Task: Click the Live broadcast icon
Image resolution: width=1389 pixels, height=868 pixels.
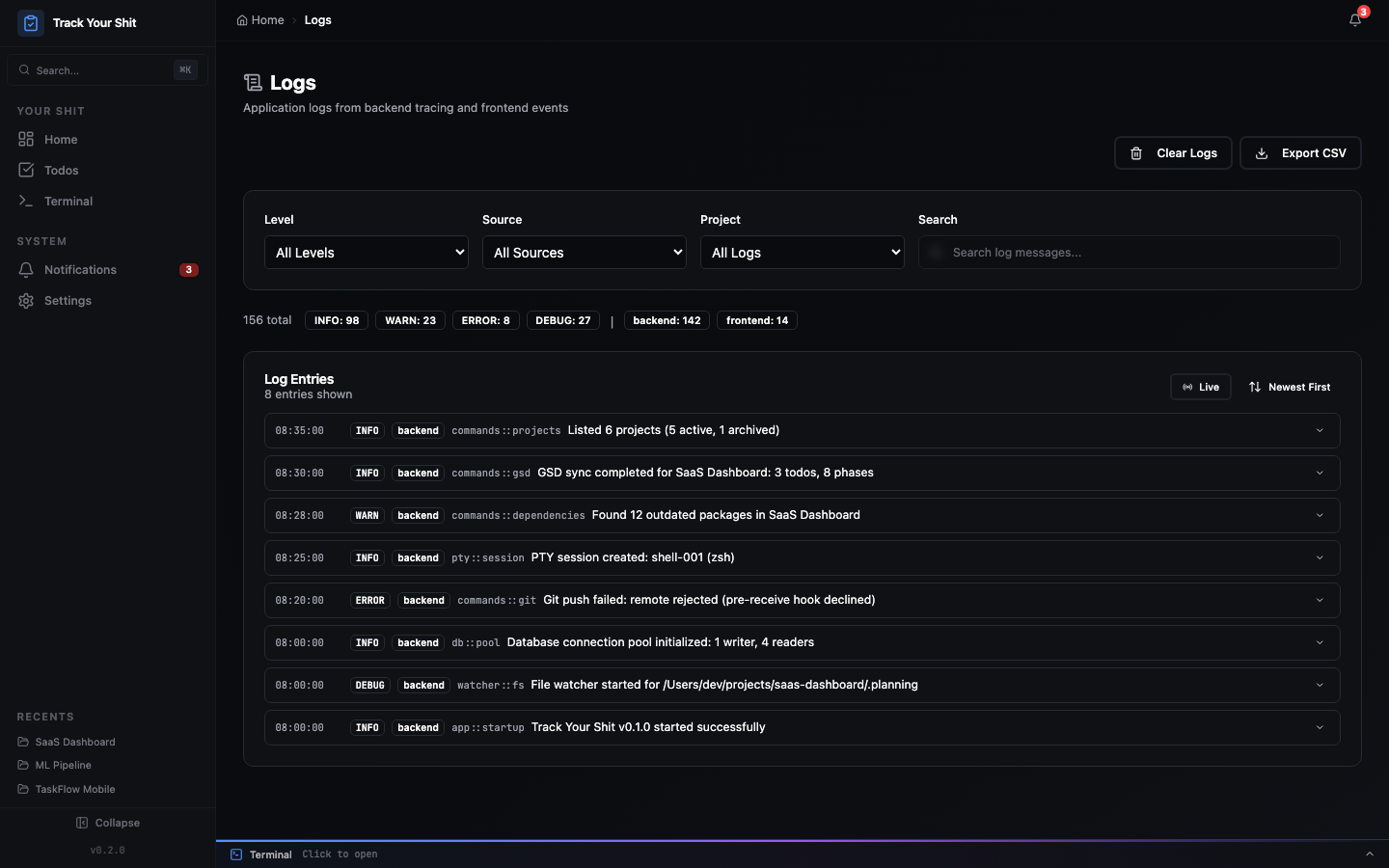Action: [1187, 387]
